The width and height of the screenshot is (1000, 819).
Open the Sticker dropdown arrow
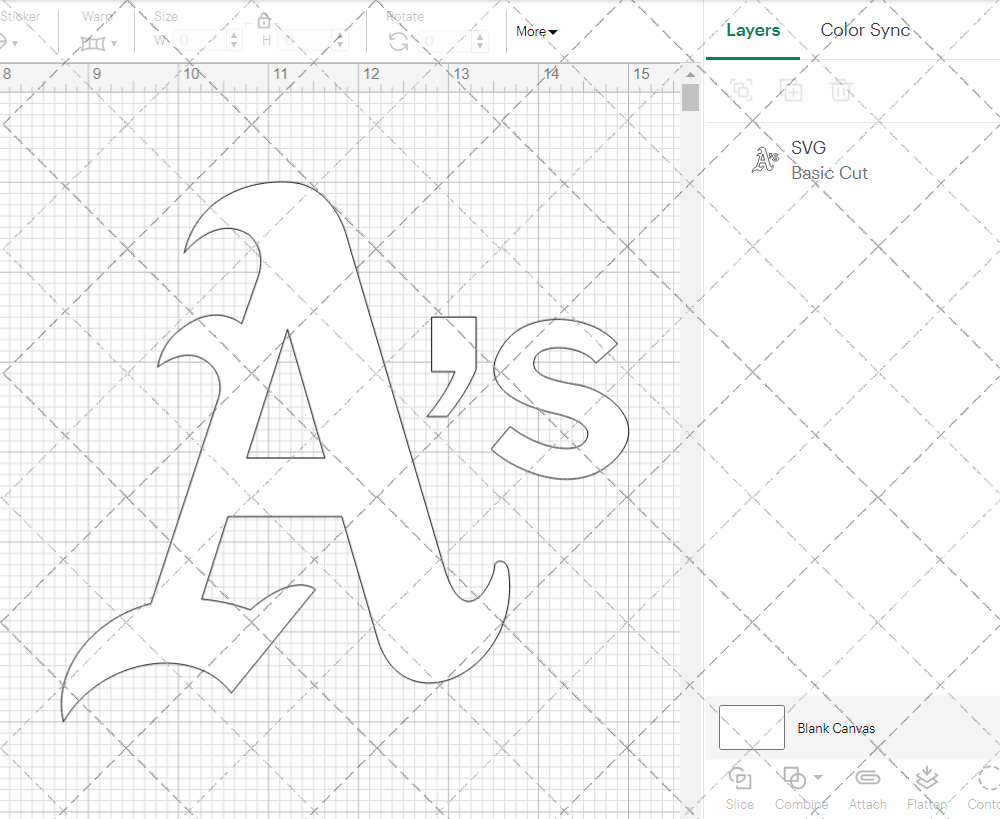point(14,43)
